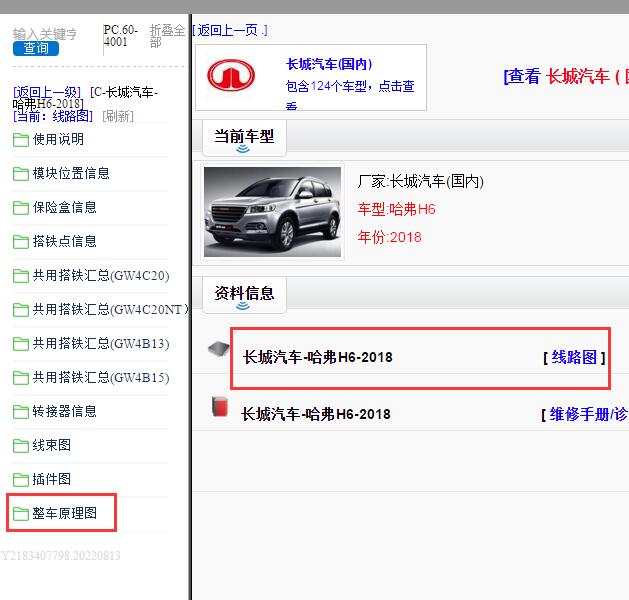Viewport: 629px width, 600px height.
Task: Open the 共用搭铁汇总(GW4C20) folder icon
Action: 20,276
